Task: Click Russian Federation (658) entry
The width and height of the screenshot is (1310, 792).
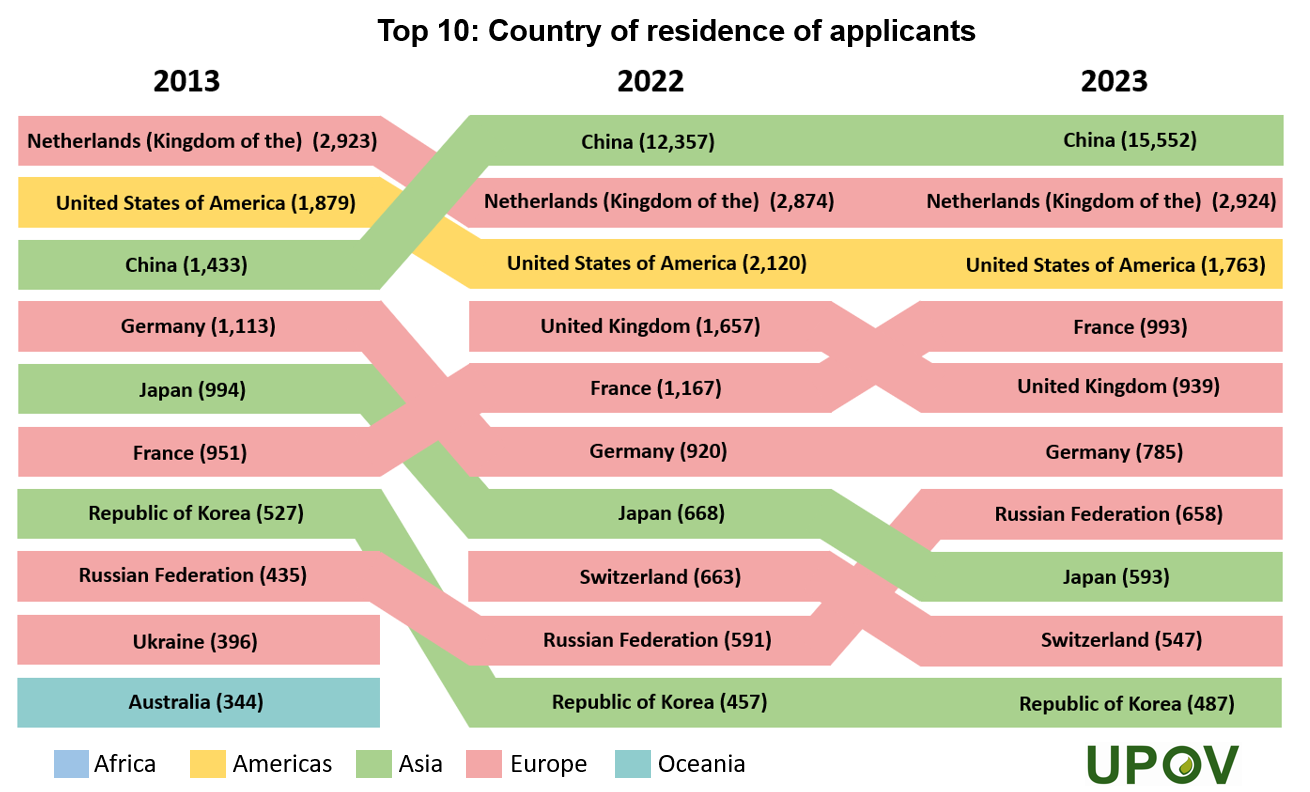Action: click(x=1109, y=514)
